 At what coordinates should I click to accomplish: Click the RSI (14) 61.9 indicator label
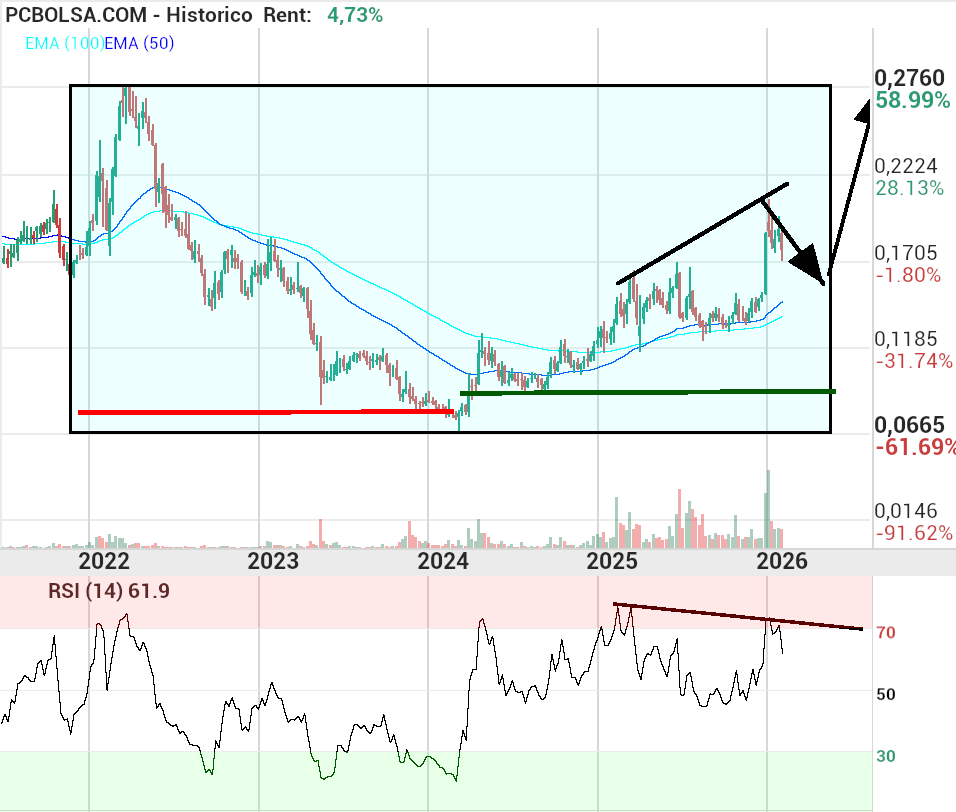[109, 591]
